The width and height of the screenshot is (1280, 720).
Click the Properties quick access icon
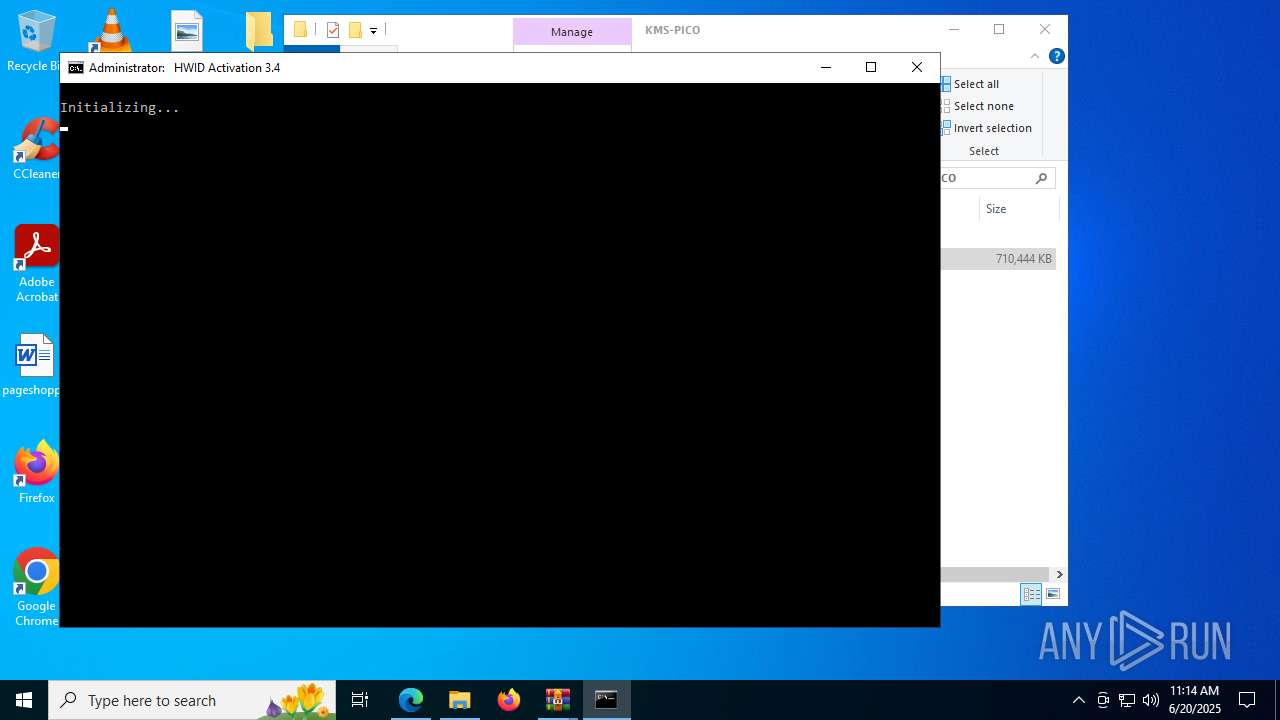pyautogui.click(x=333, y=30)
